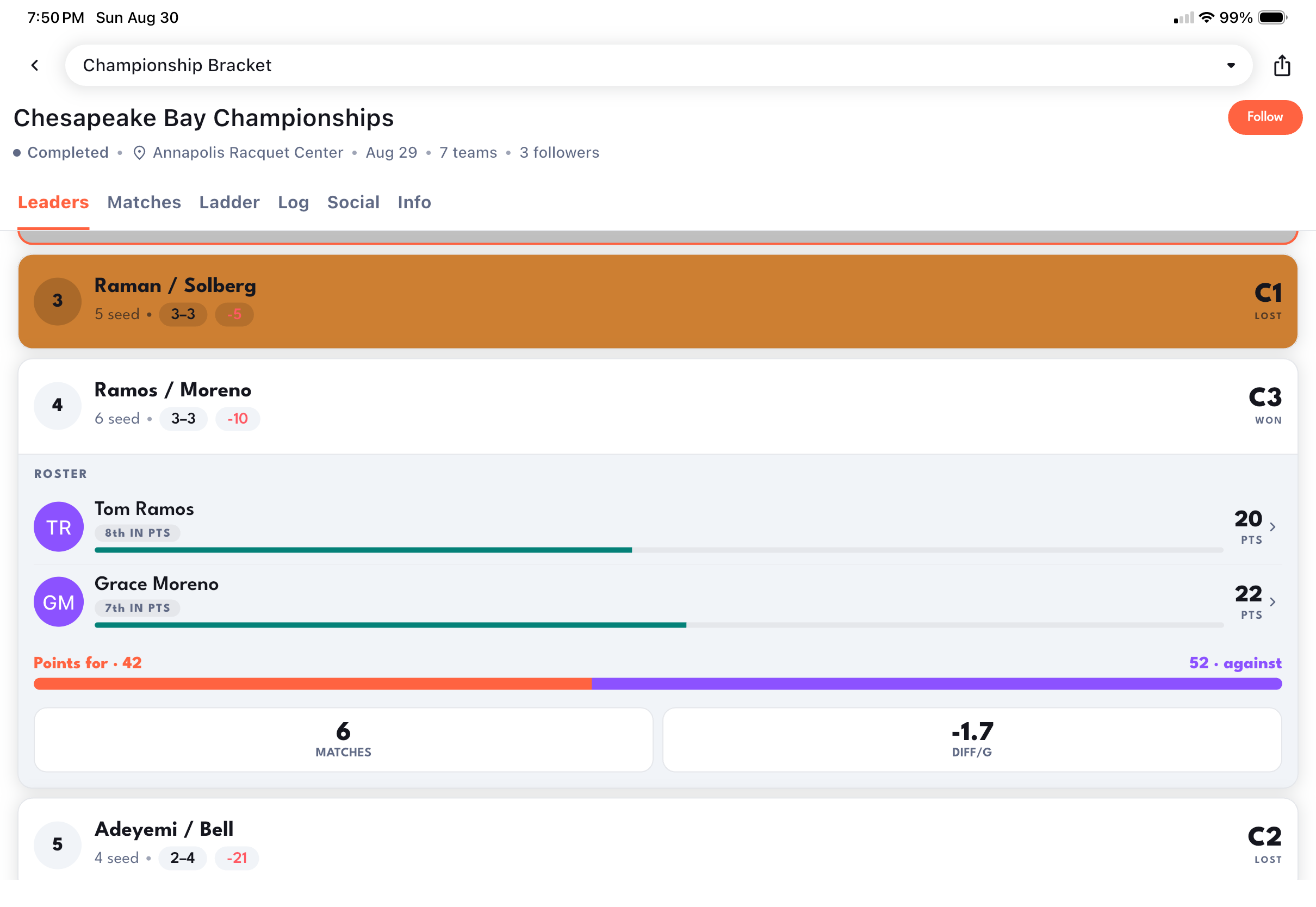The width and height of the screenshot is (1316, 907).
Task: Tap the back arrow icon
Action: [x=35, y=65]
